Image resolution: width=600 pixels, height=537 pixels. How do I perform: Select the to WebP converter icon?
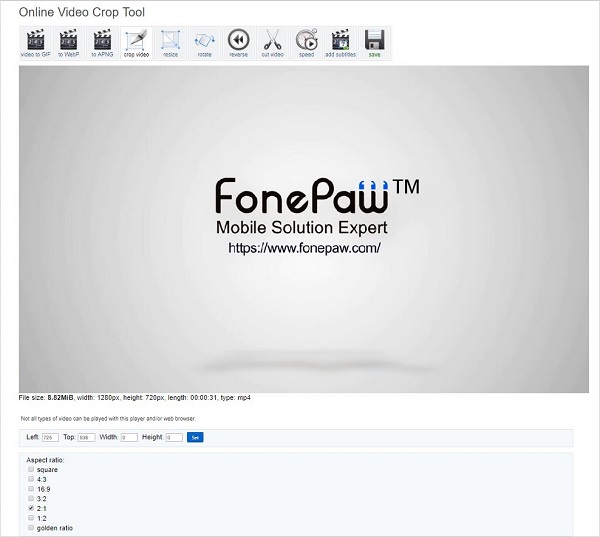click(69, 43)
